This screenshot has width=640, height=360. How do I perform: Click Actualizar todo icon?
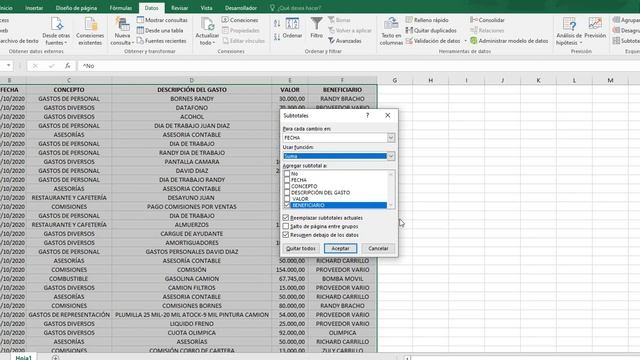(207, 24)
